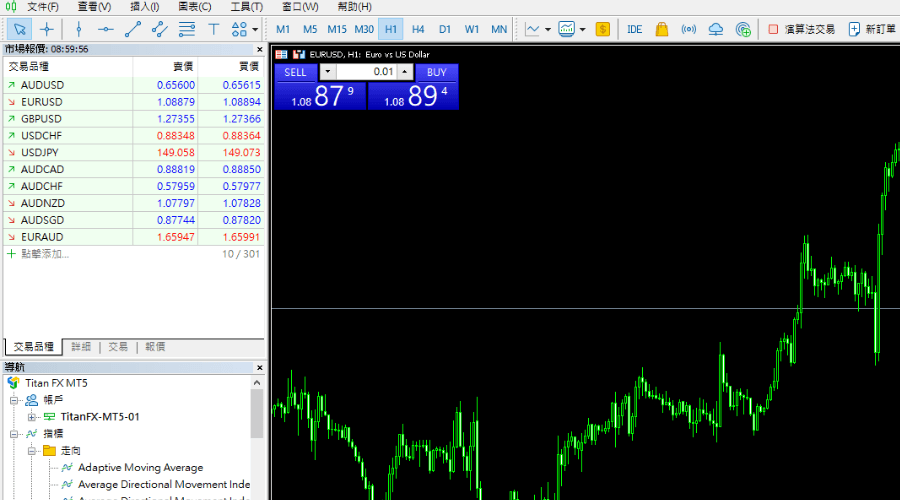Switch chart to H4 timeframe

click(x=418, y=29)
